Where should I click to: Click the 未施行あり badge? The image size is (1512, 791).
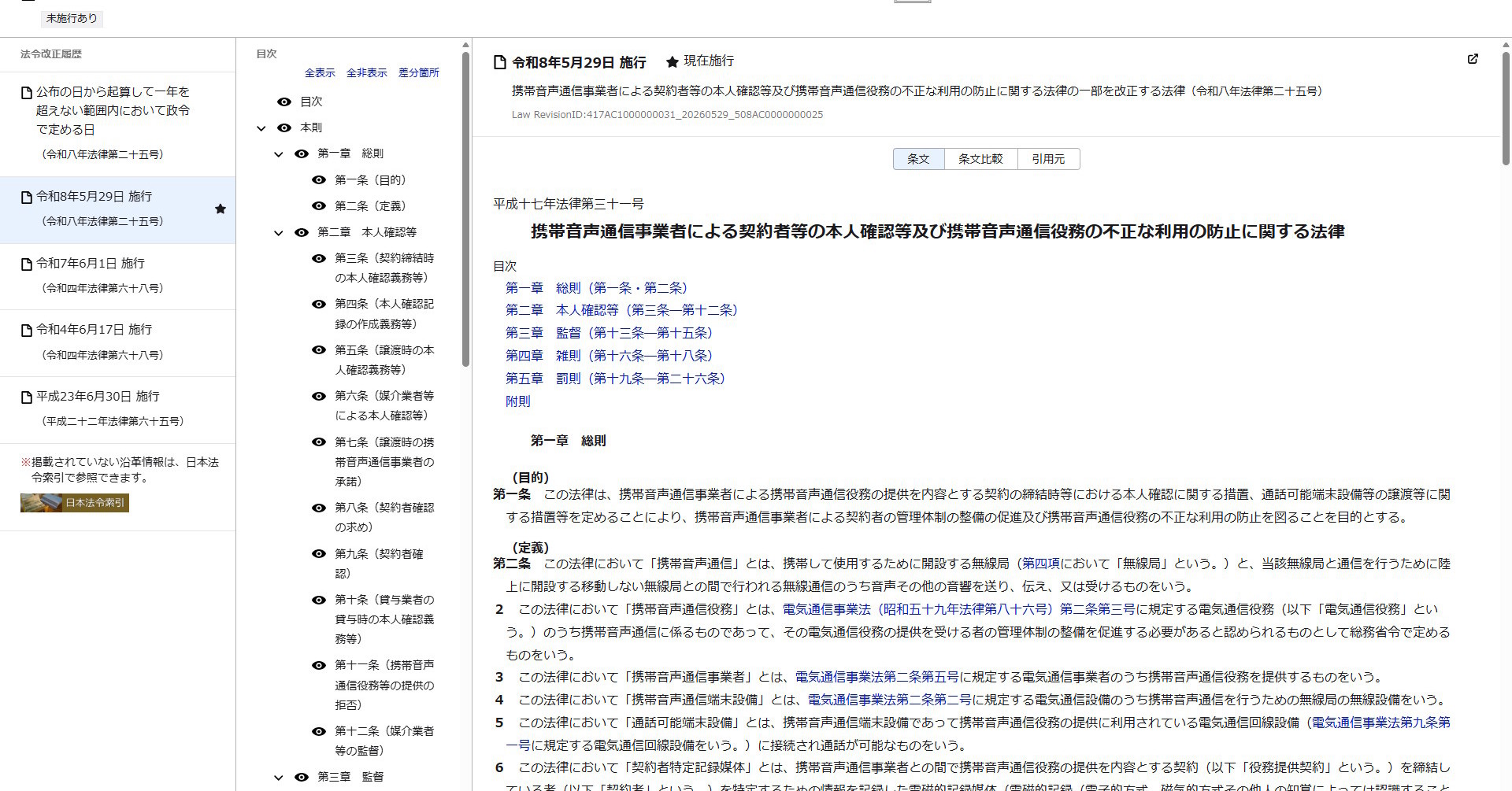72,18
